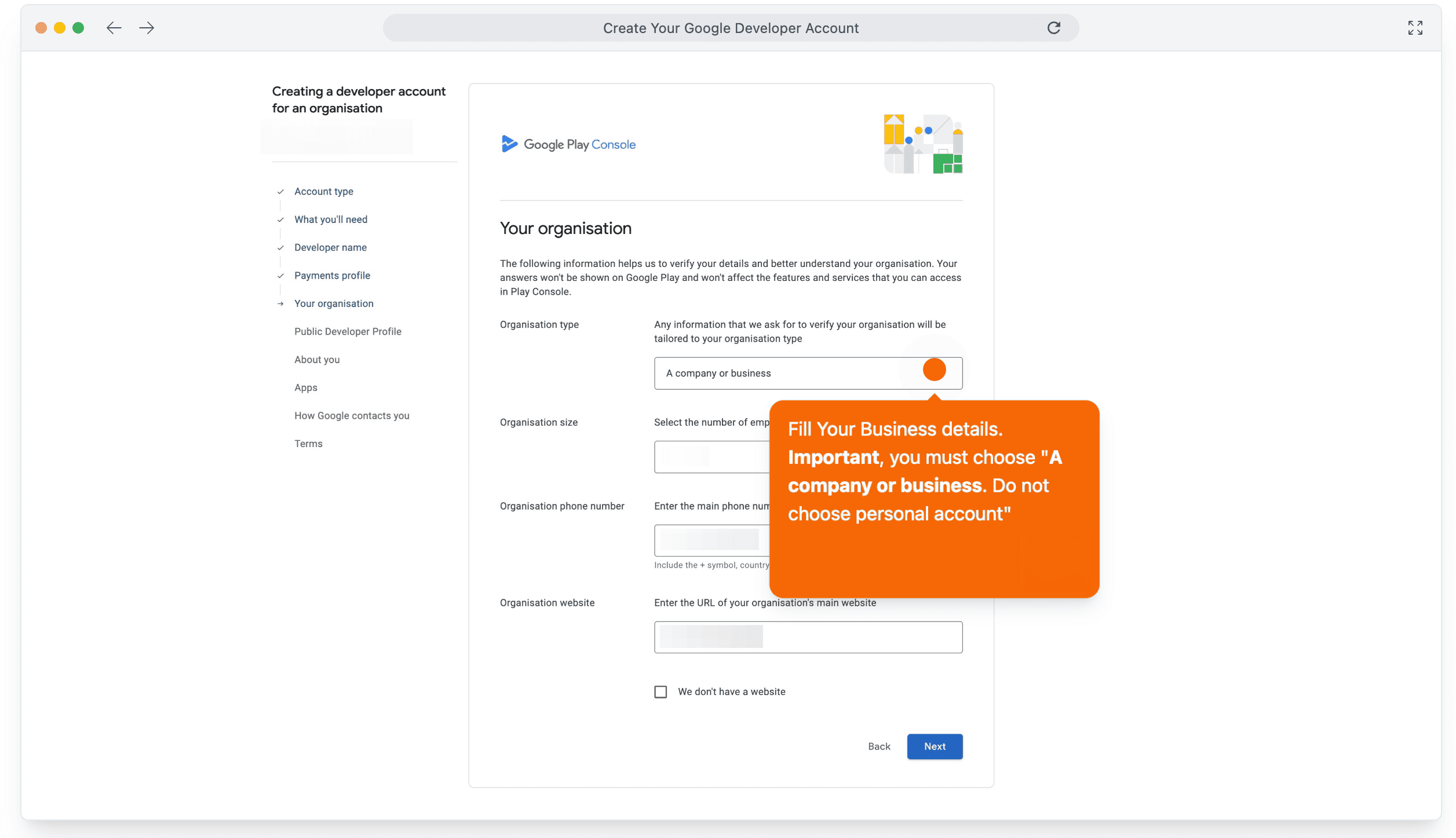Click the browser forward arrow icon

point(147,28)
